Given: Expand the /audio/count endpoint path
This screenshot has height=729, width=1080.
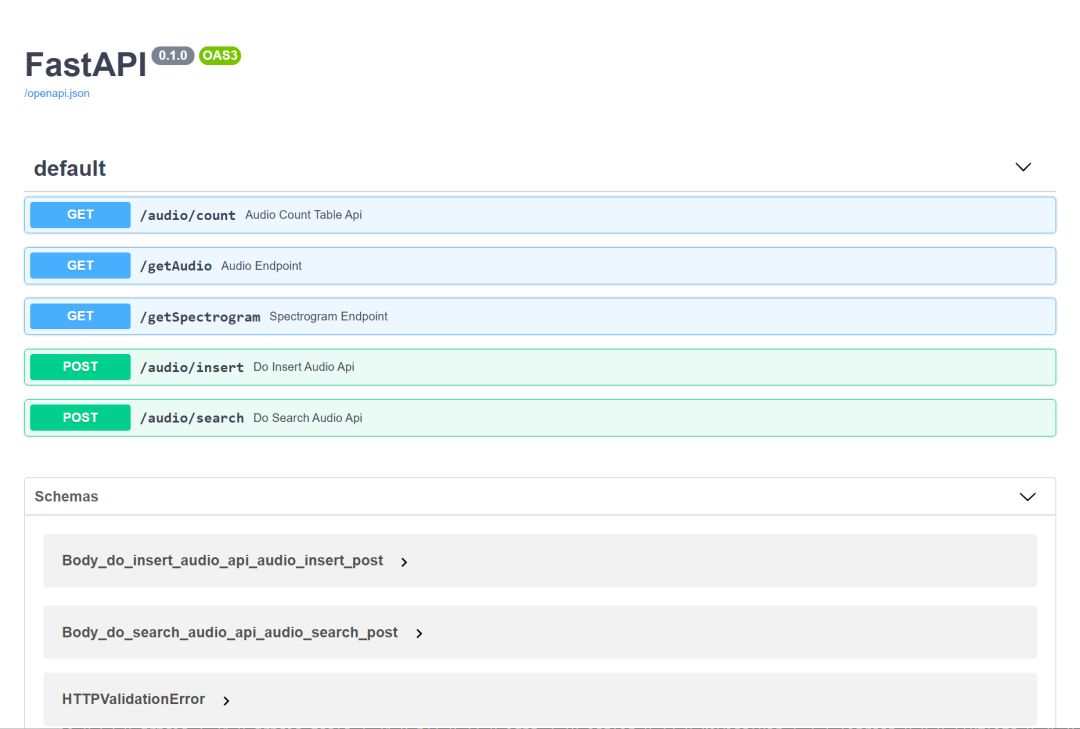Looking at the screenshot, I should (x=187, y=215).
